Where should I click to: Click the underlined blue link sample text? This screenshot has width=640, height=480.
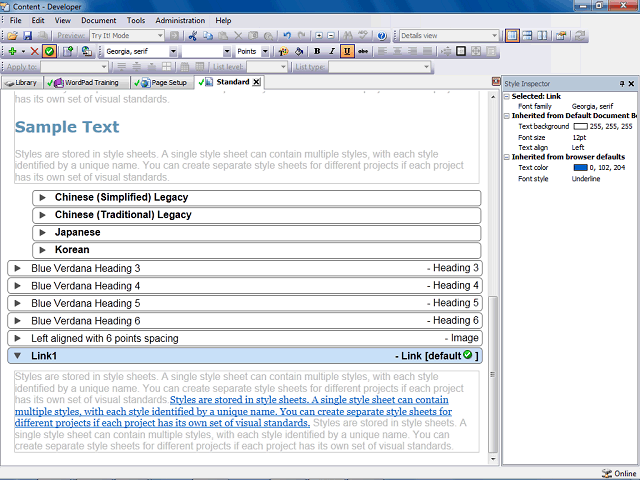click(x=233, y=411)
